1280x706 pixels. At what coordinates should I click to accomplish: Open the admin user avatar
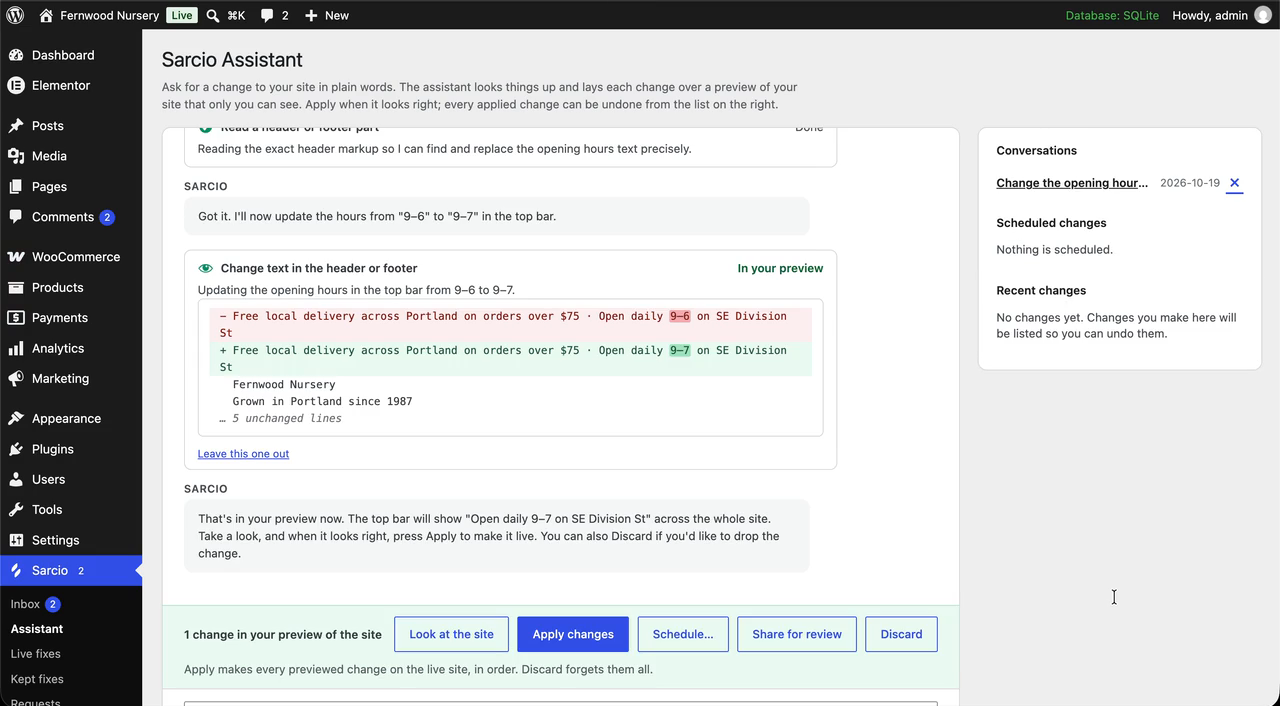click(x=1263, y=15)
